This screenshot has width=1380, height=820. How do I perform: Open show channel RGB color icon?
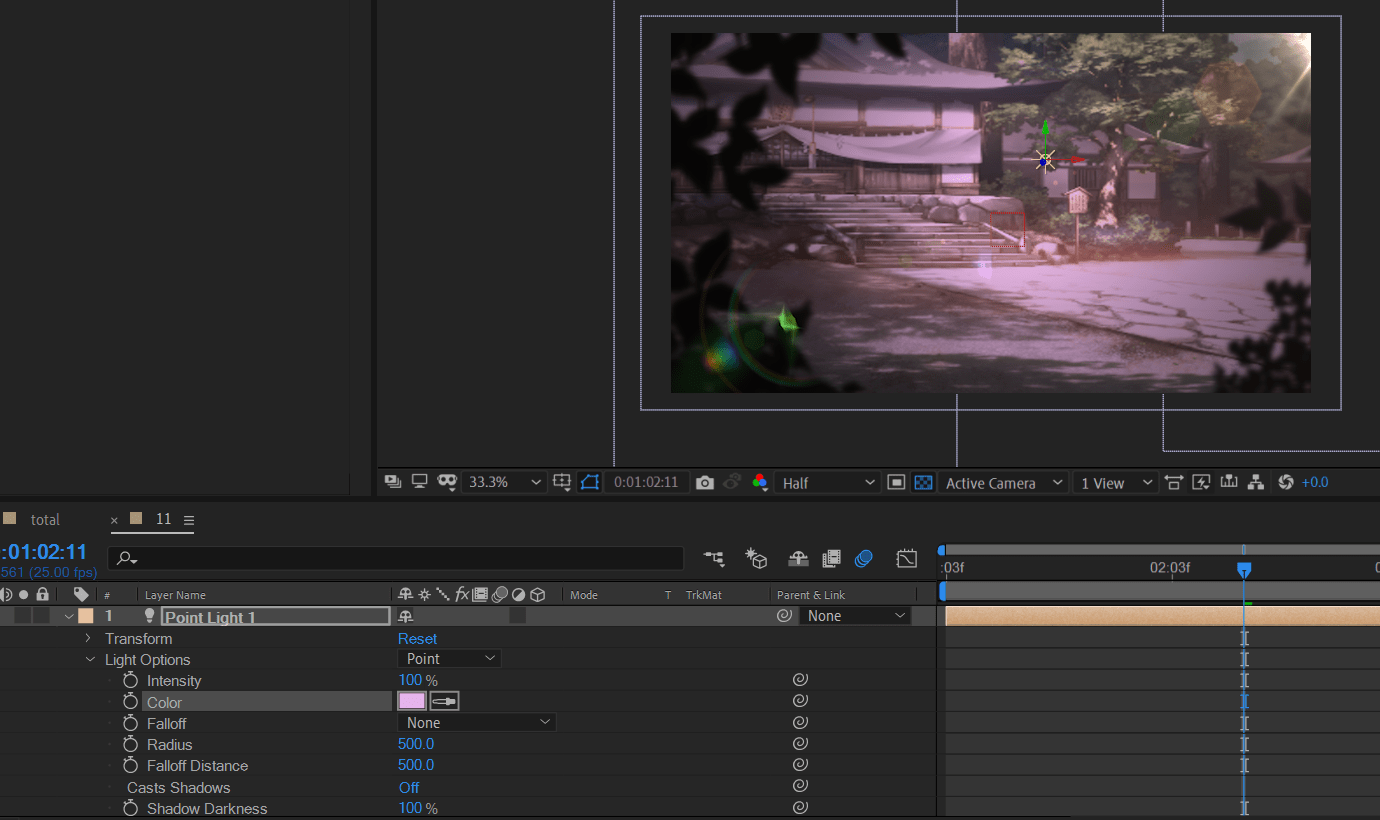pos(760,482)
